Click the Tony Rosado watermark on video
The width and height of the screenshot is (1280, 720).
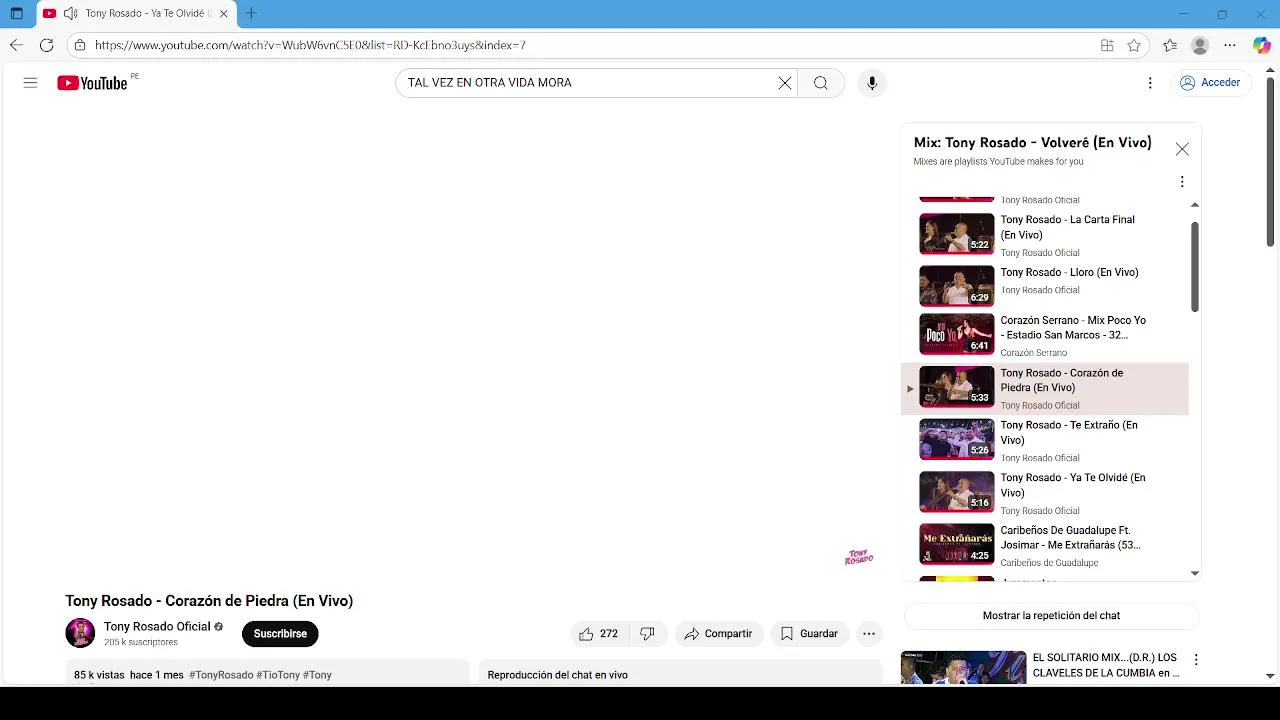[859, 557]
